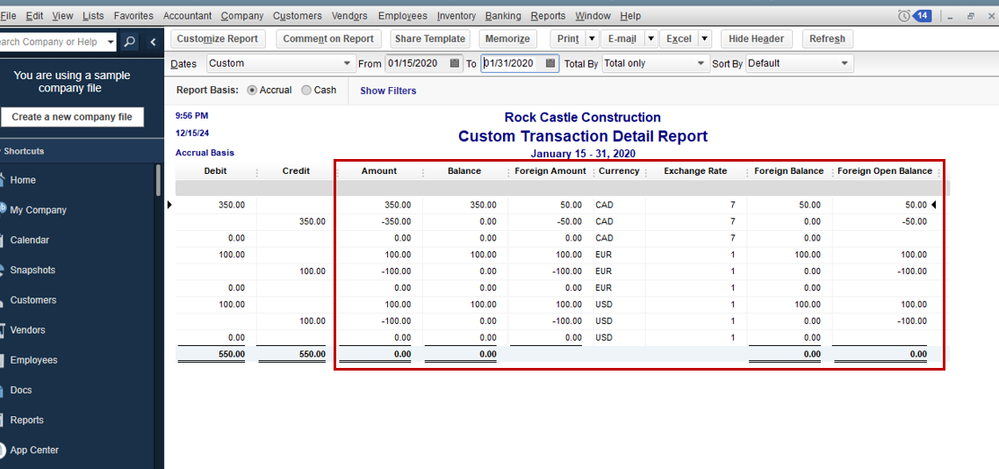Open the Inventory menu
This screenshot has width=999, height=469.
click(456, 16)
